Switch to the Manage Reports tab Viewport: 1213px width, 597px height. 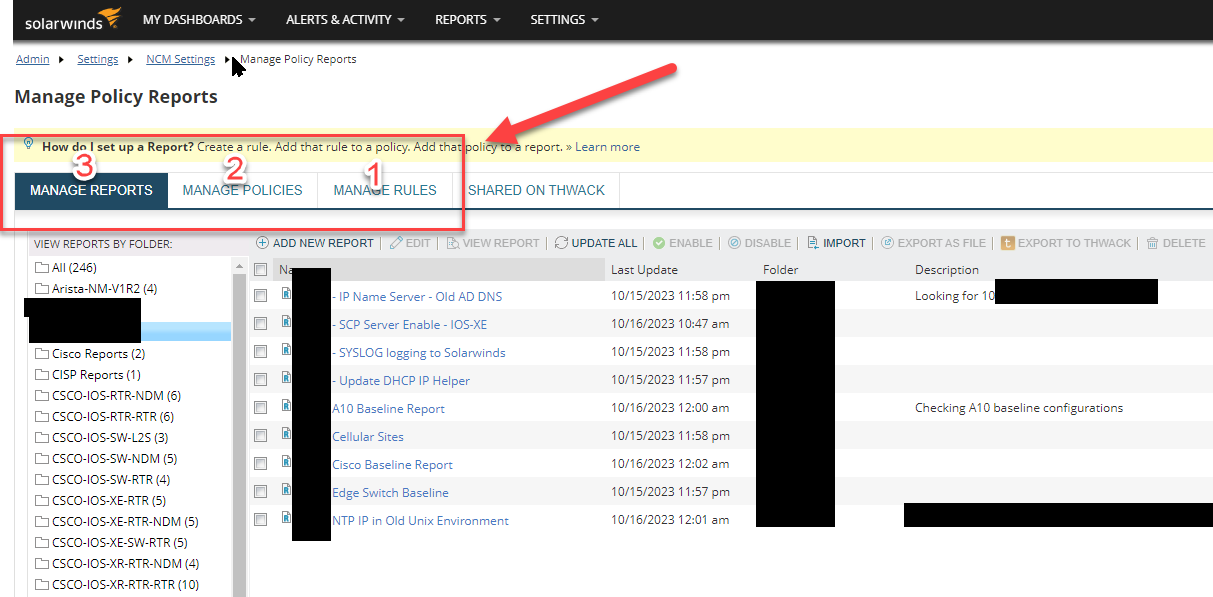tap(91, 190)
